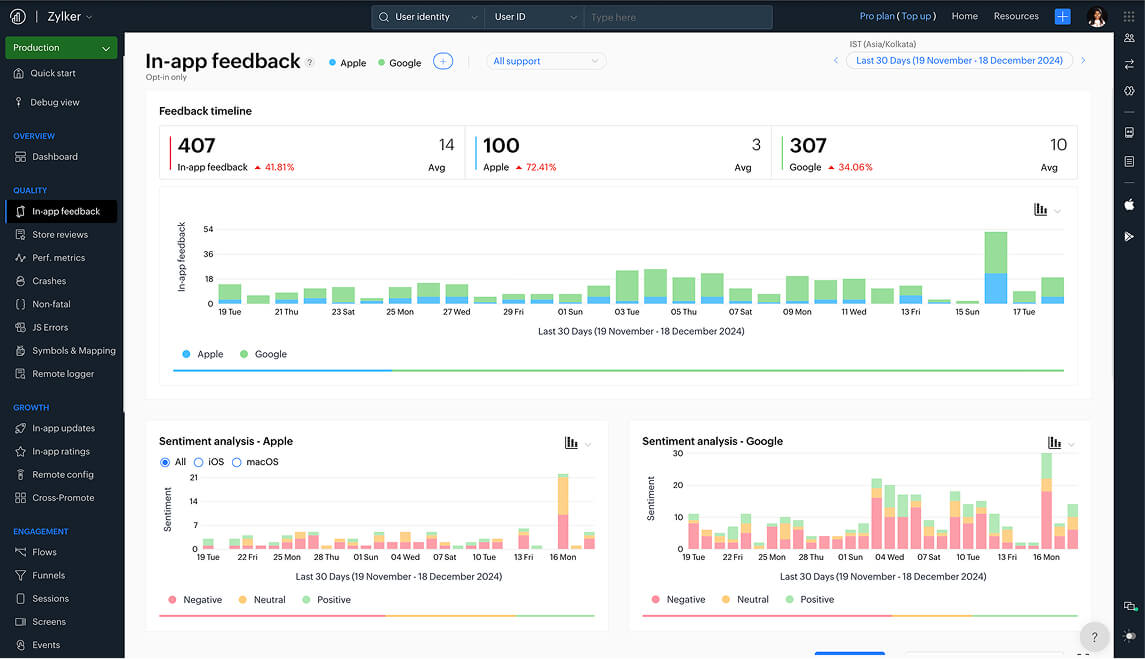Toggle Apple legend in Feedback timeline
This screenshot has height=659, width=1145.
(x=203, y=354)
